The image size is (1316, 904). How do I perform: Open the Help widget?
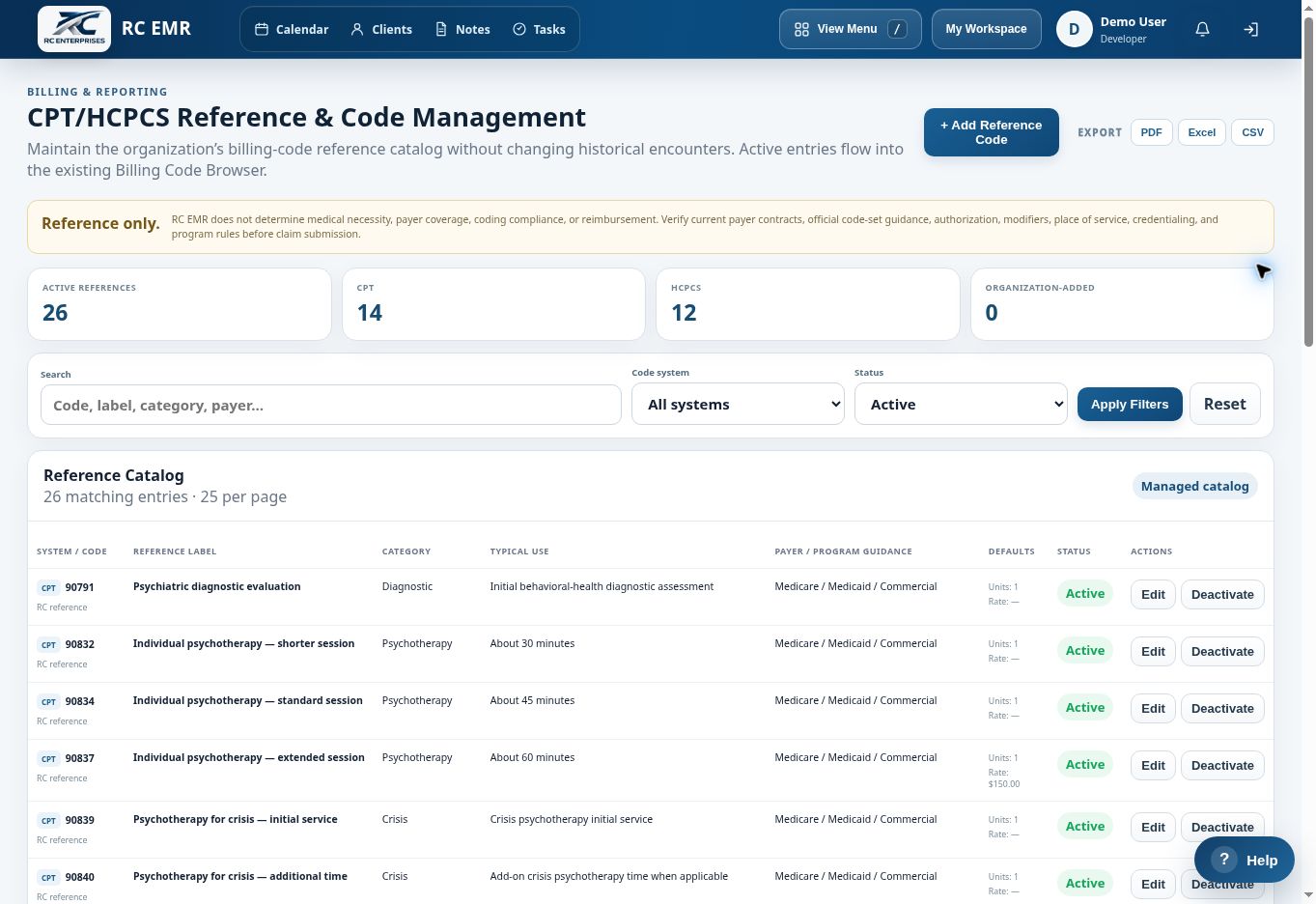point(1244,861)
